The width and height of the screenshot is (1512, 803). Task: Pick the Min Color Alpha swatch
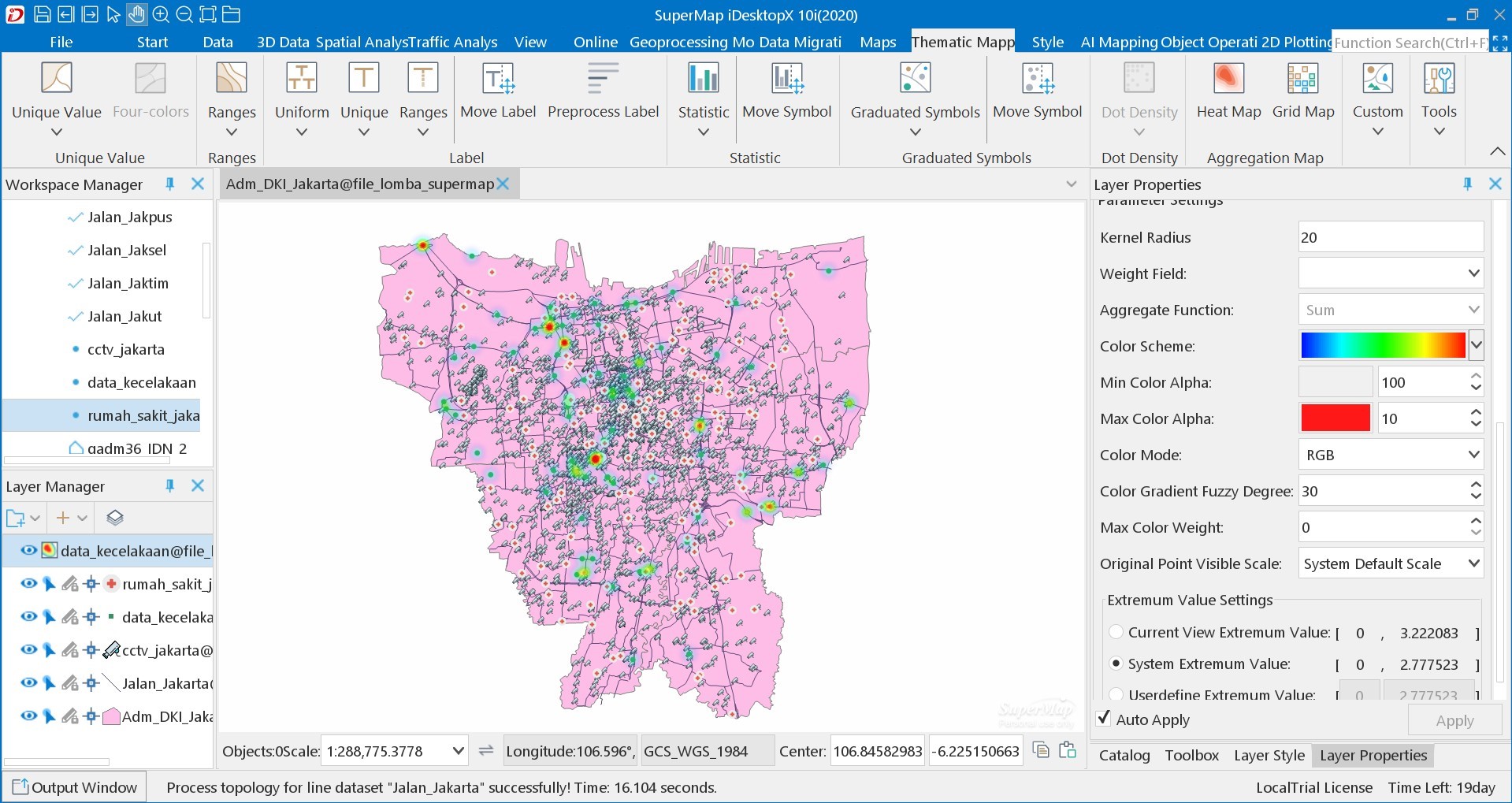pos(1336,382)
